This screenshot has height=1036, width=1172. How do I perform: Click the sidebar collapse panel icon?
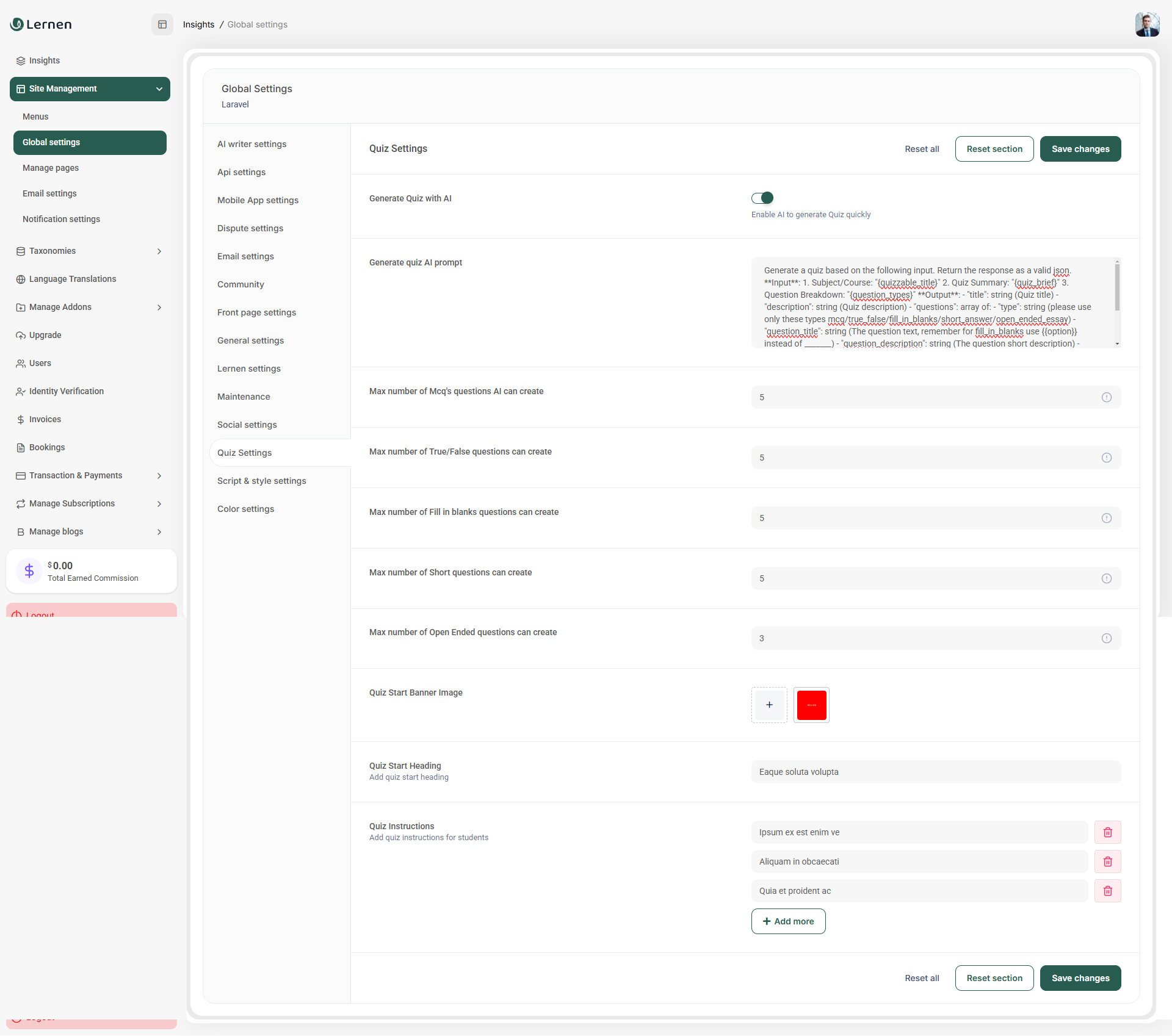pos(162,24)
